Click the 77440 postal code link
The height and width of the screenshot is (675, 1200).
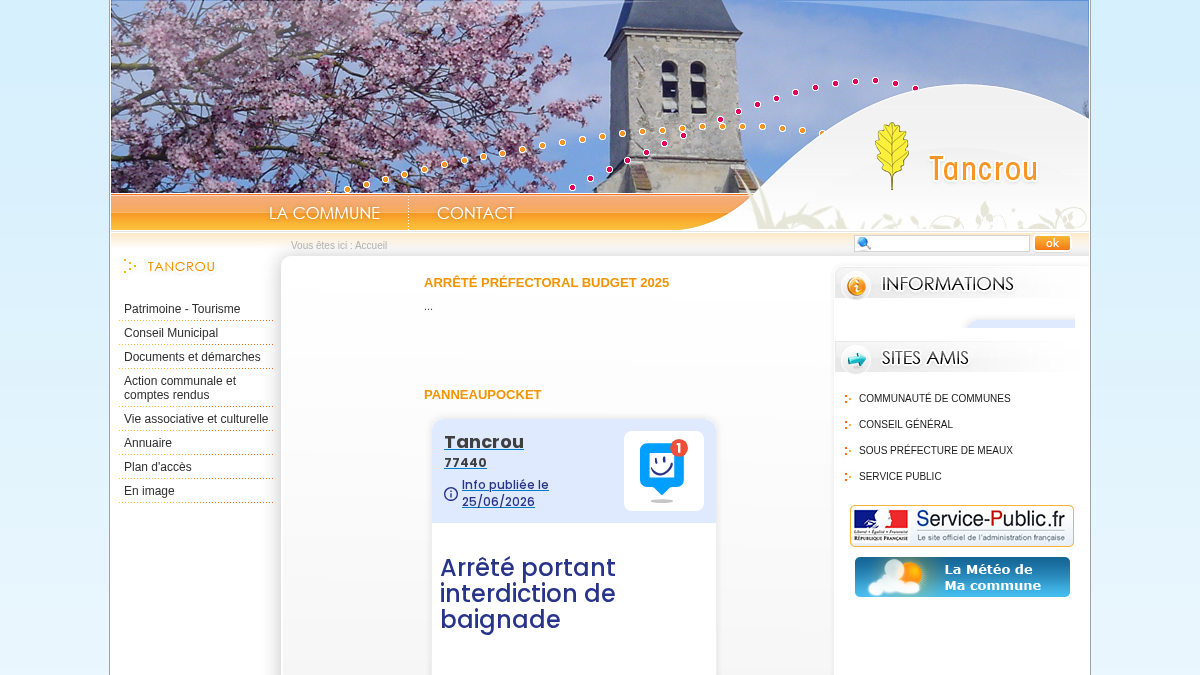tap(465, 463)
